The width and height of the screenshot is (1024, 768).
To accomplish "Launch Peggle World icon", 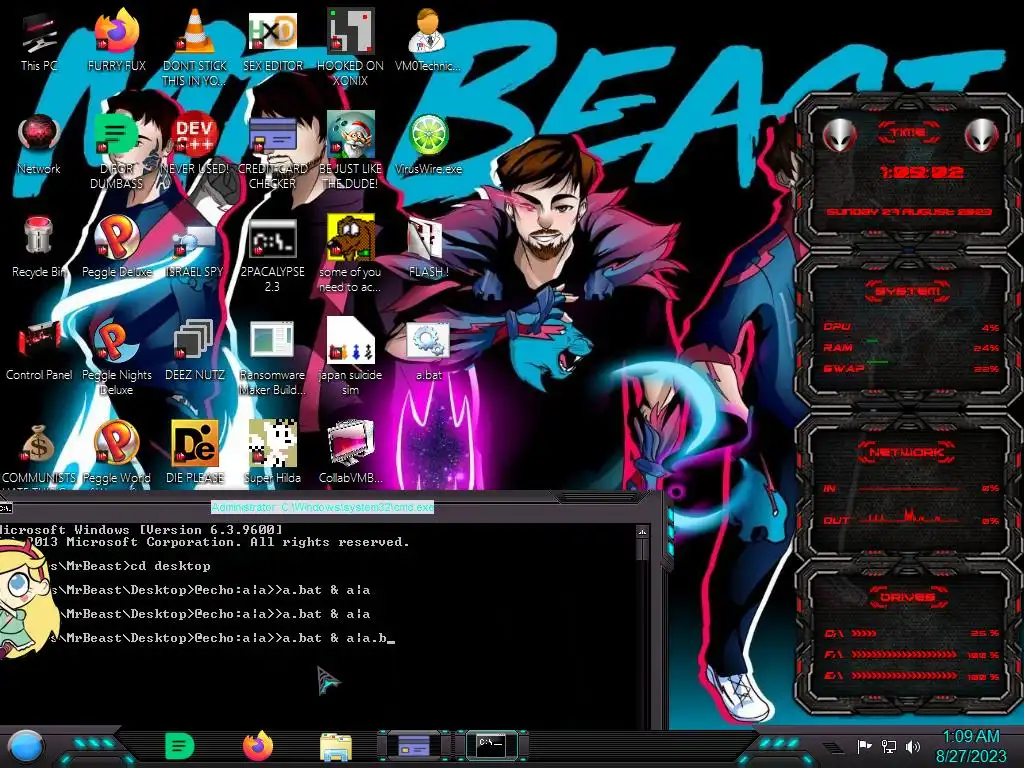I will (116, 453).
